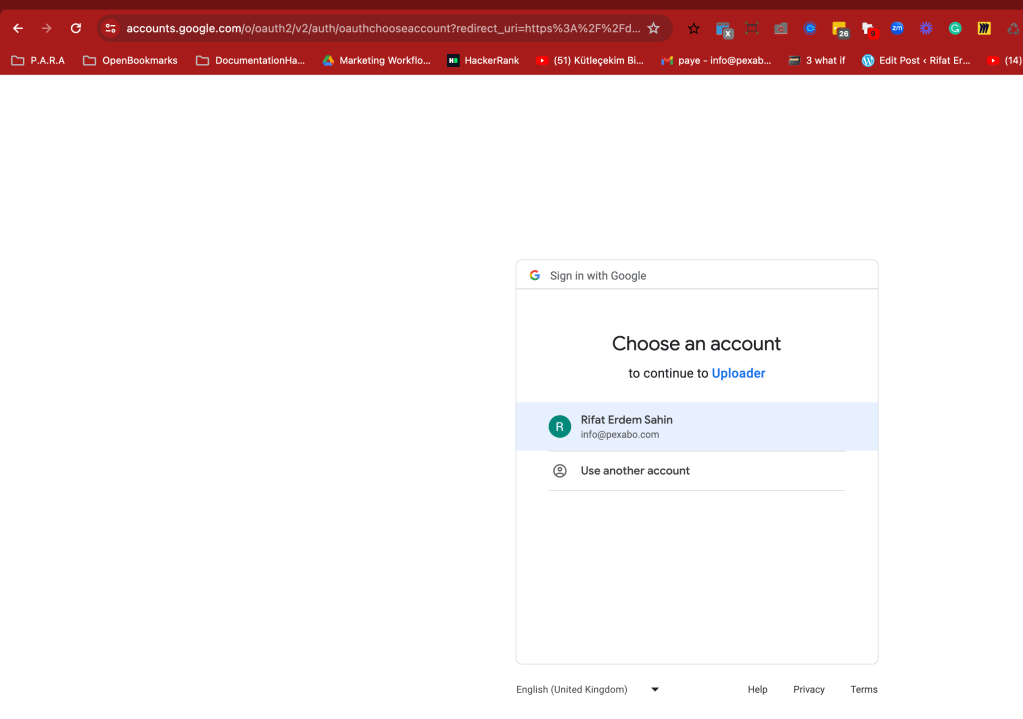1023x719 pixels.
Task: Open the tab manager extension with X badge
Action: coord(724,30)
